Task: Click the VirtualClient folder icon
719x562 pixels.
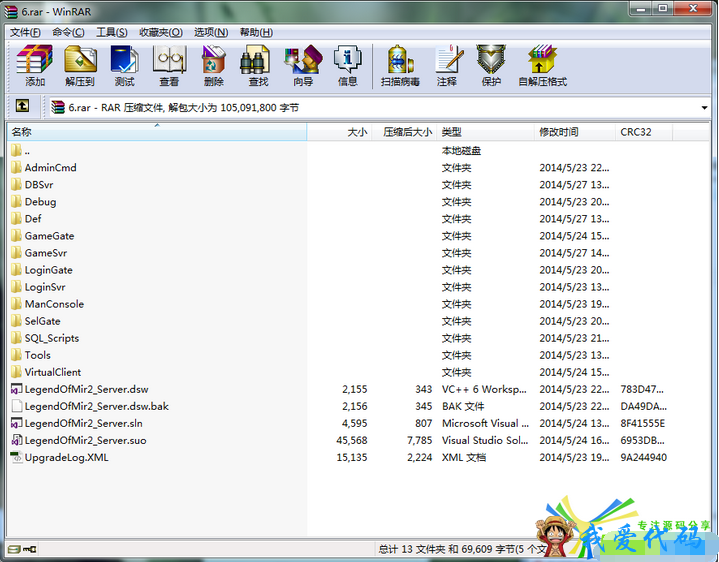Action: 17,372
